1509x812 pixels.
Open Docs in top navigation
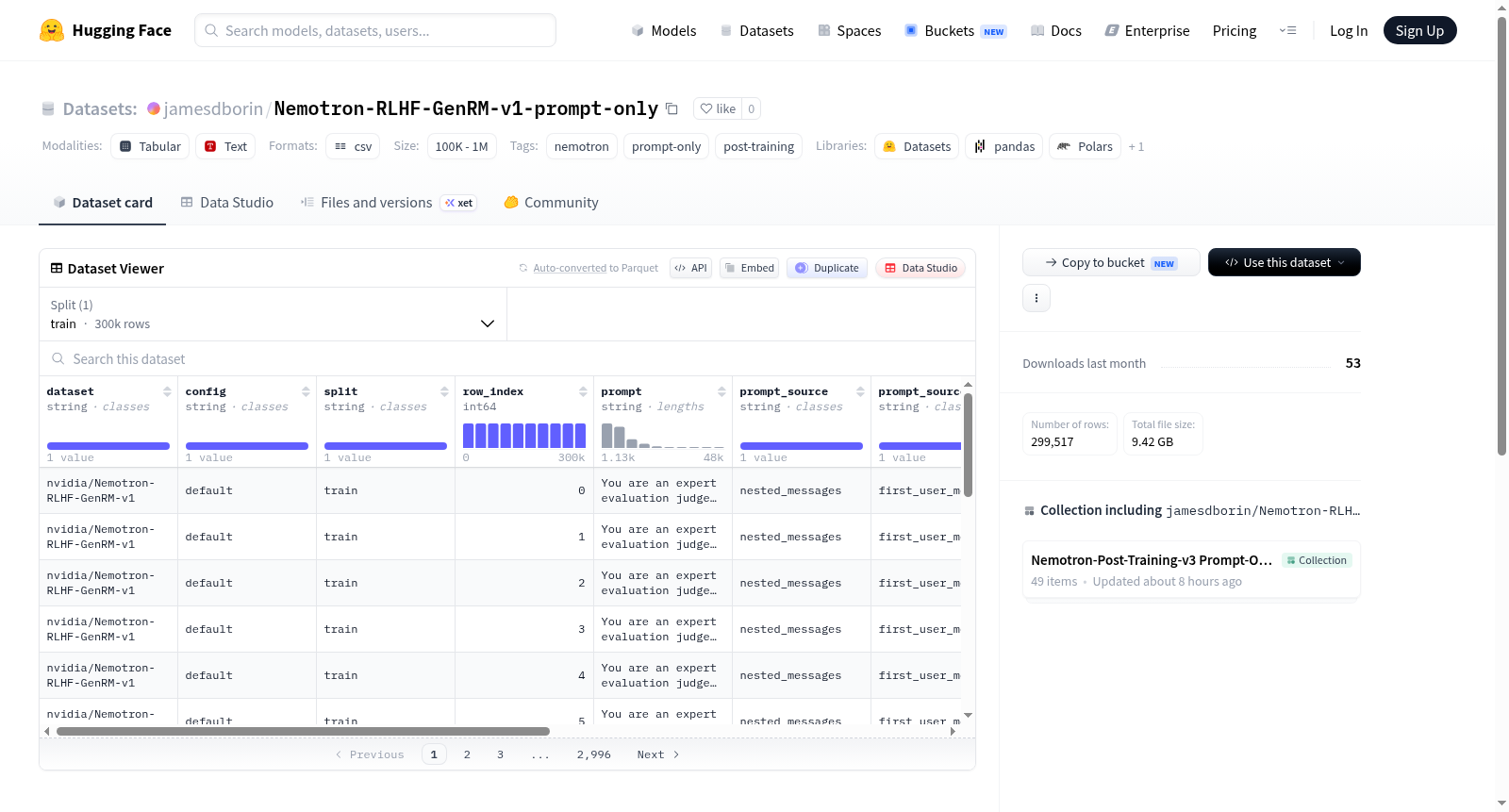click(x=1056, y=30)
